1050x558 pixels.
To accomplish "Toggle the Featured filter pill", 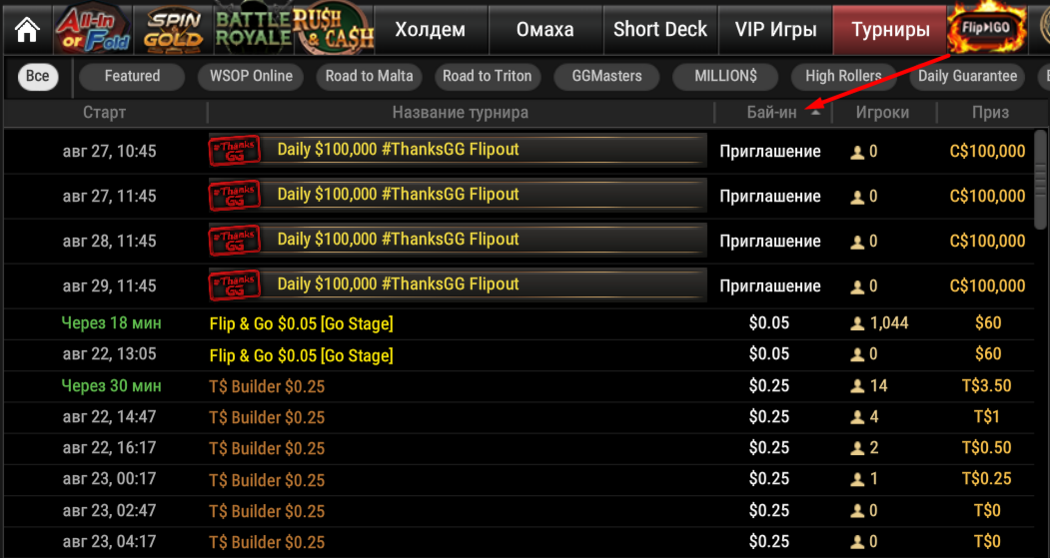I will coord(132,76).
